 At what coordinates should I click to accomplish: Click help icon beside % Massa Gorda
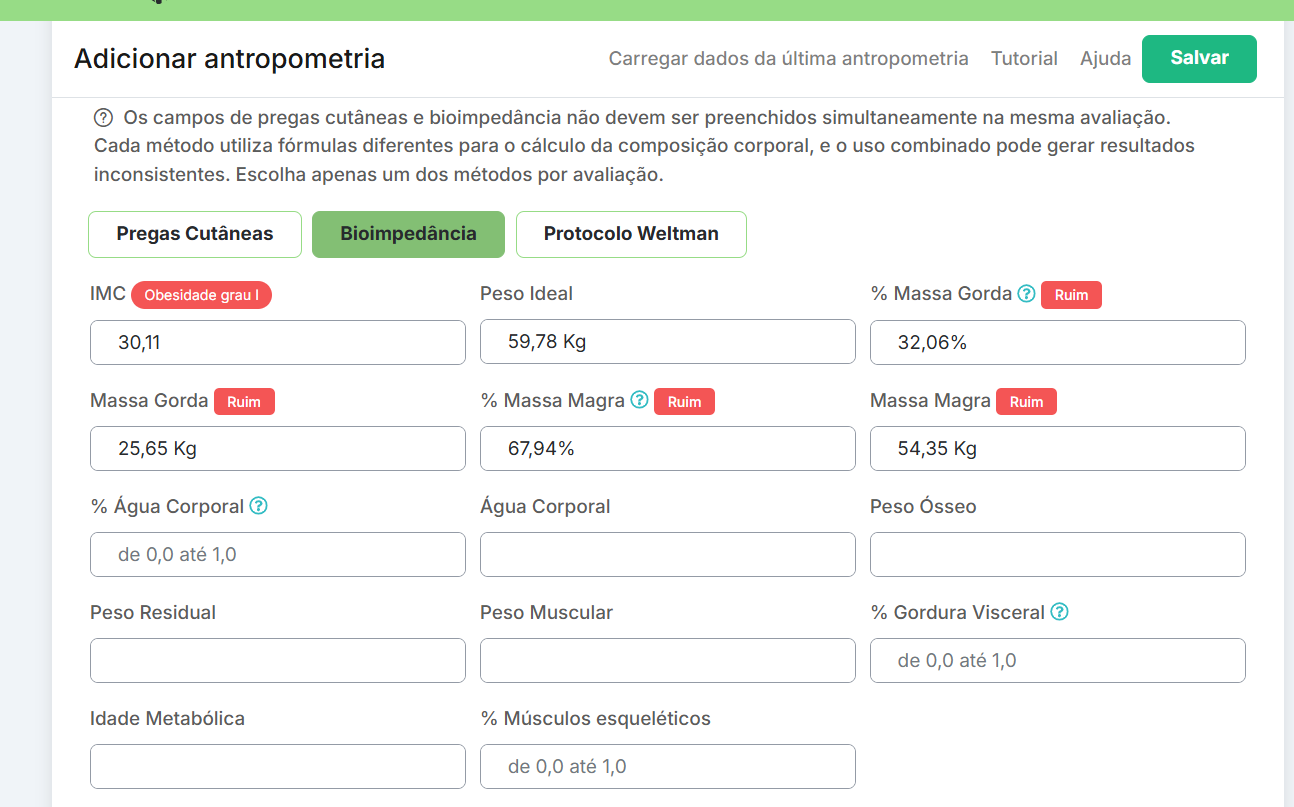coord(1026,294)
